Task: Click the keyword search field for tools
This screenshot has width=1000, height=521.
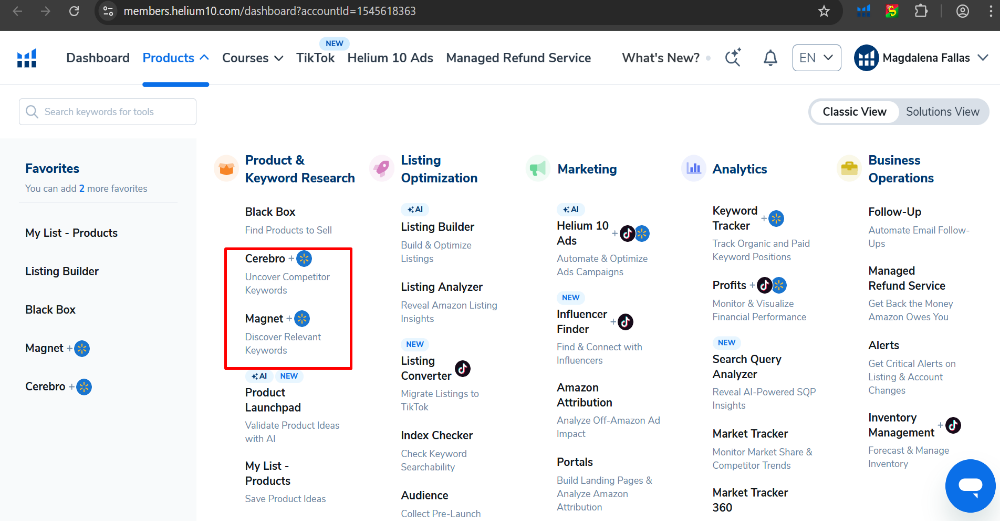Action: point(108,112)
